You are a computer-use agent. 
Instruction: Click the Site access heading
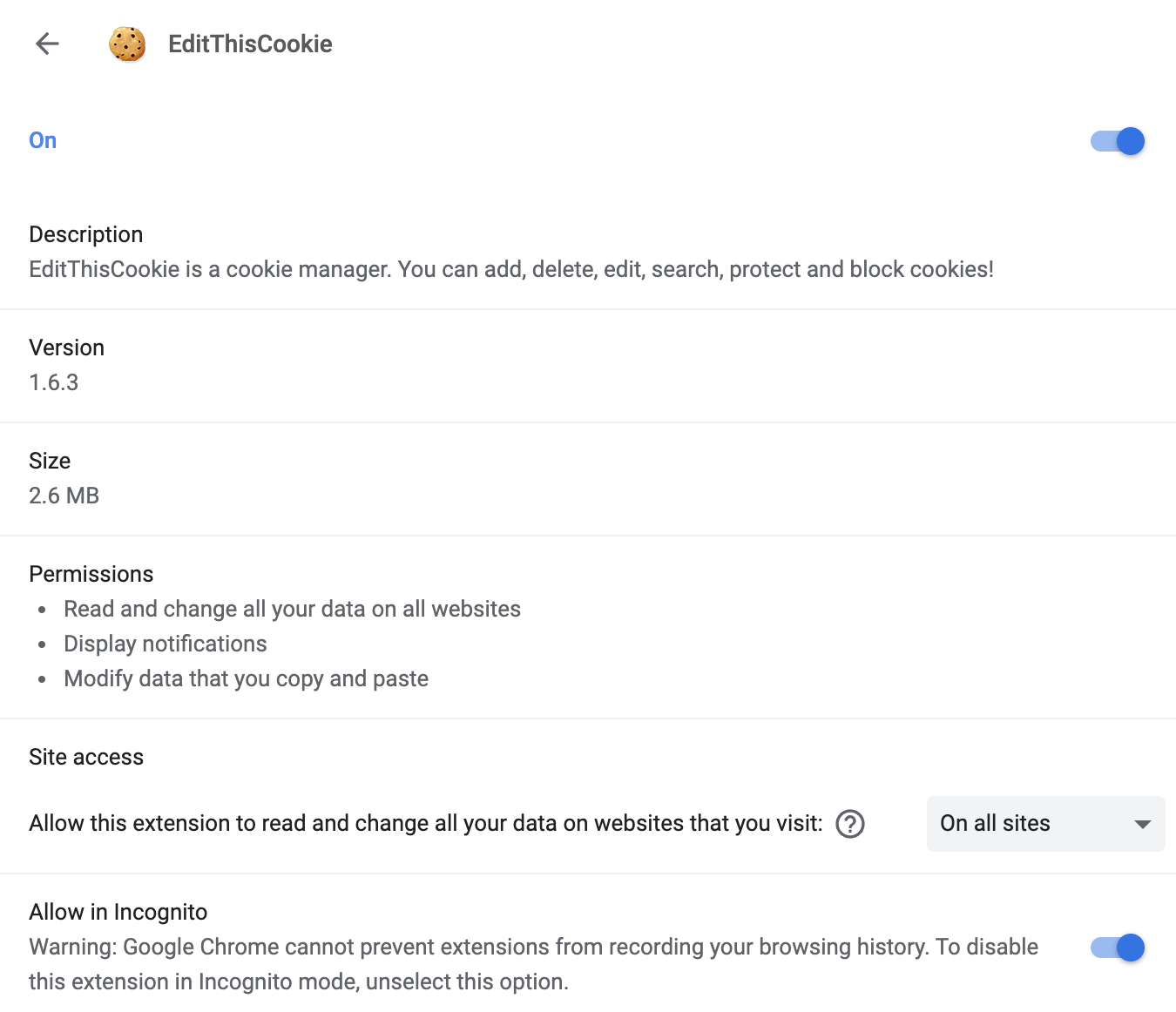pos(86,757)
